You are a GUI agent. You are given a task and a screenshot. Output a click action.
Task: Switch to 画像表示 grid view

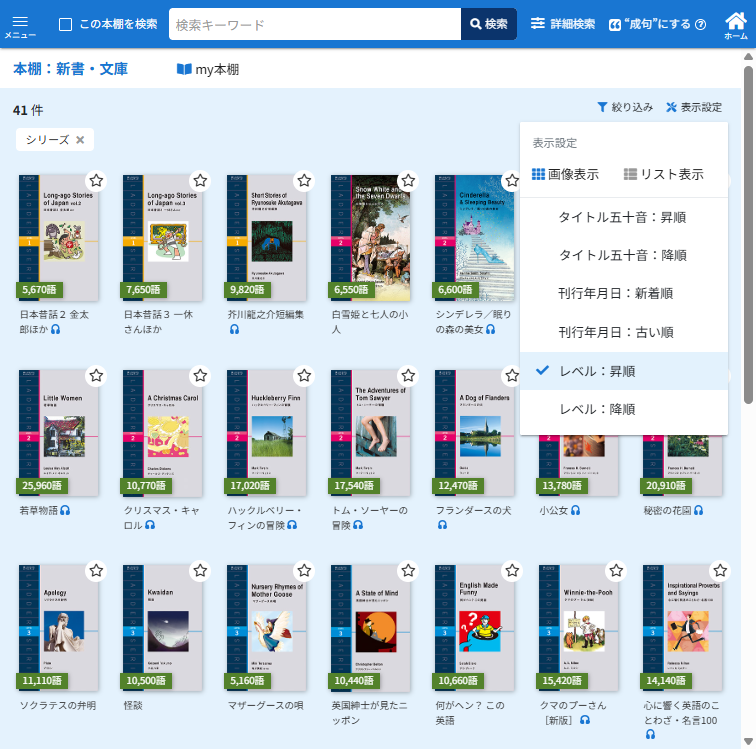(565, 174)
